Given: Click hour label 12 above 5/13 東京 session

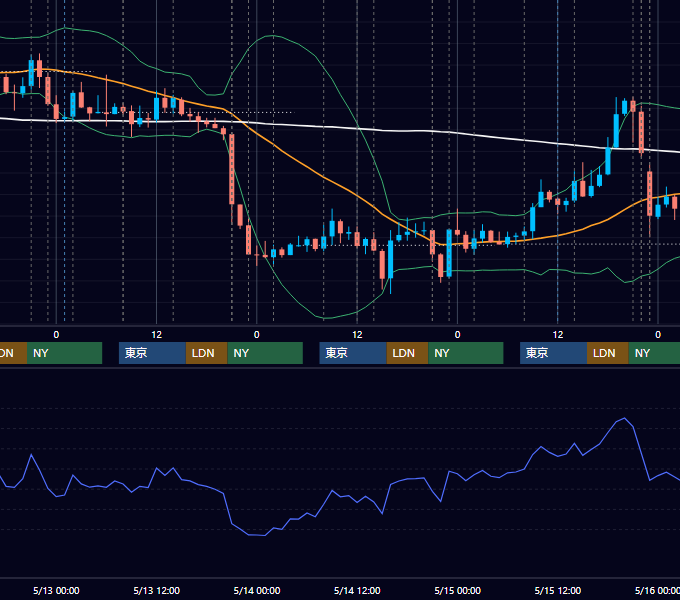Looking at the screenshot, I should click(x=157, y=335).
